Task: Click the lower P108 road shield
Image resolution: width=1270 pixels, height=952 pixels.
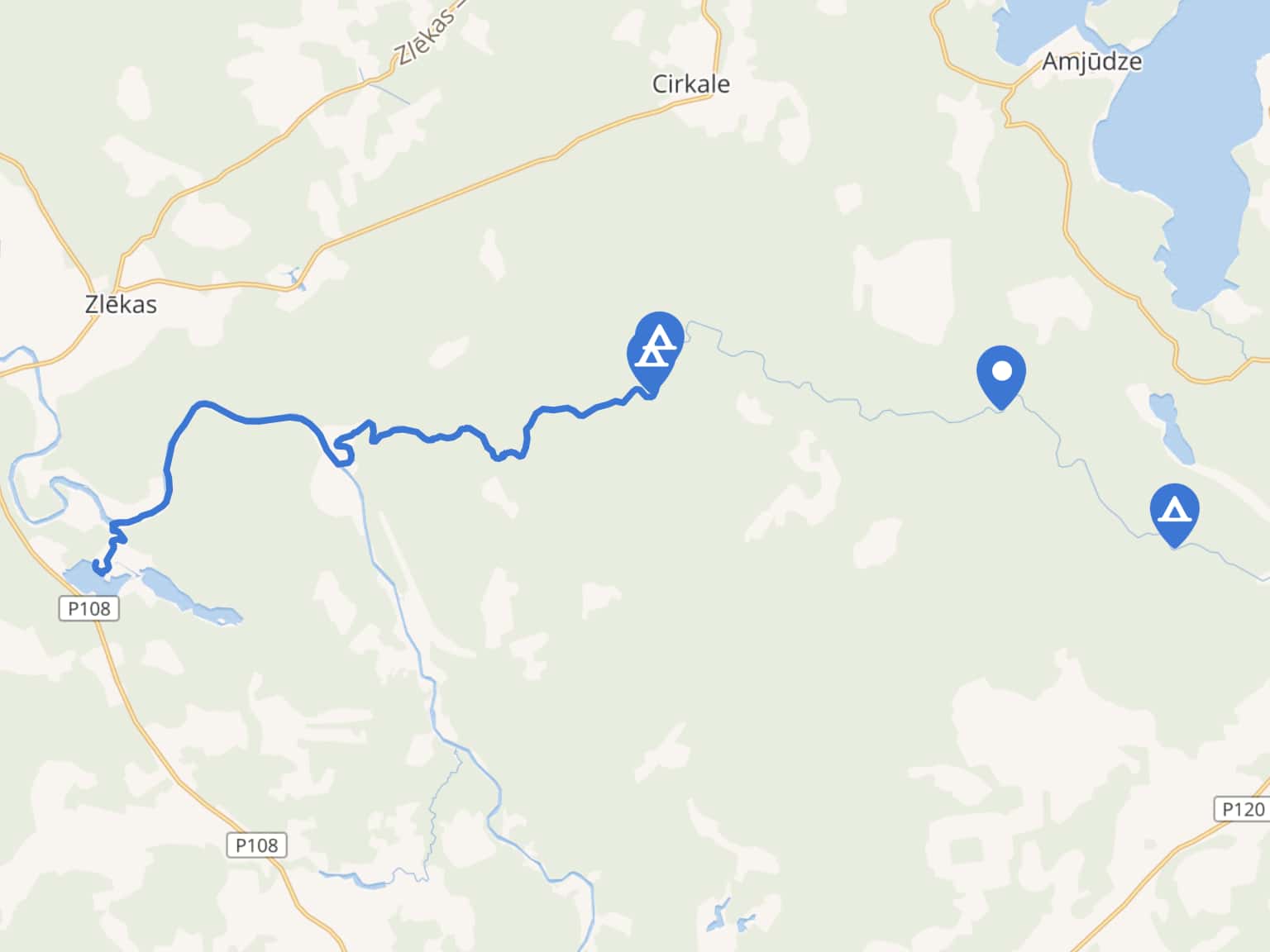Action: pos(256,845)
